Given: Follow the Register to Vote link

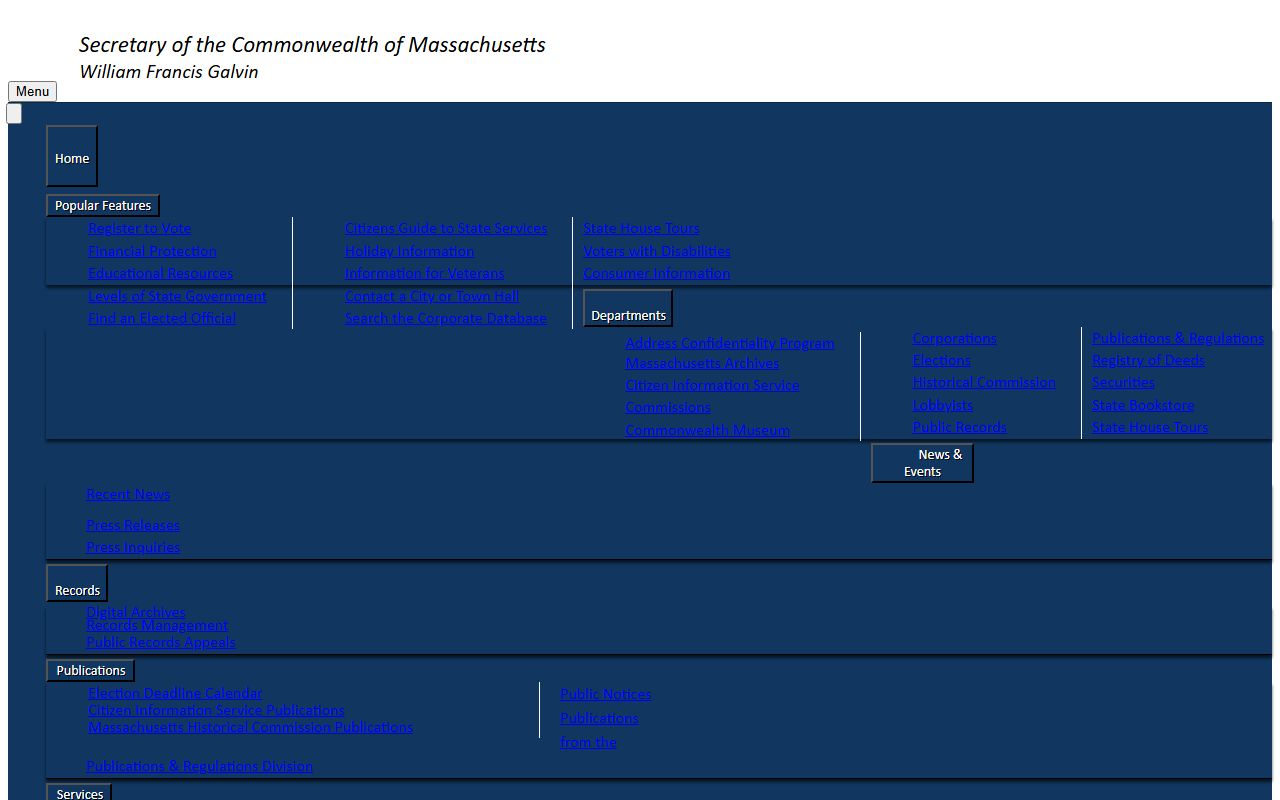Looking at the screenshot, I should (139, 228).
